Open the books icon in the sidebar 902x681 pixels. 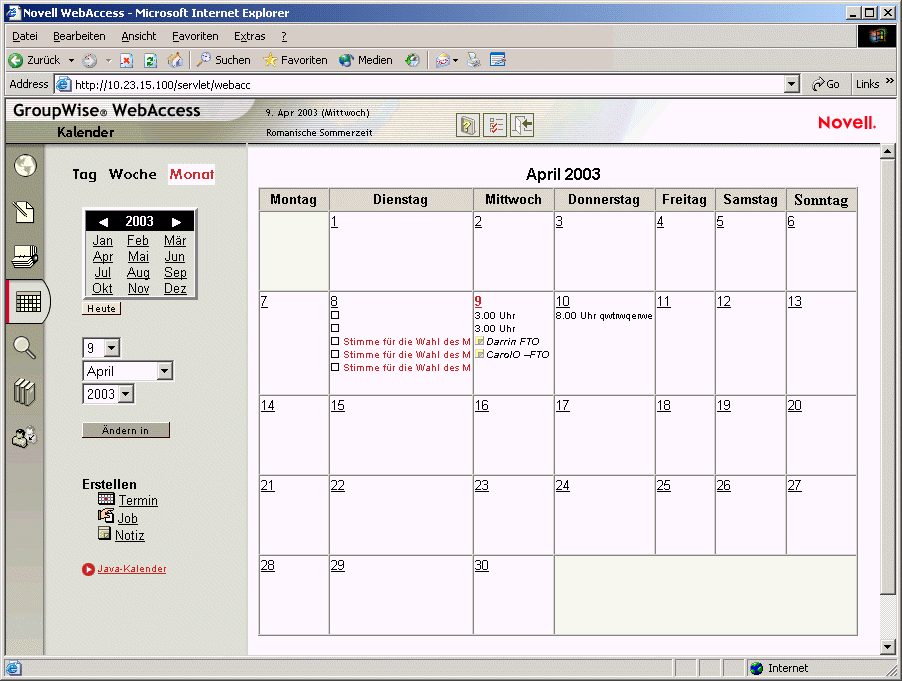click(24, 392)
